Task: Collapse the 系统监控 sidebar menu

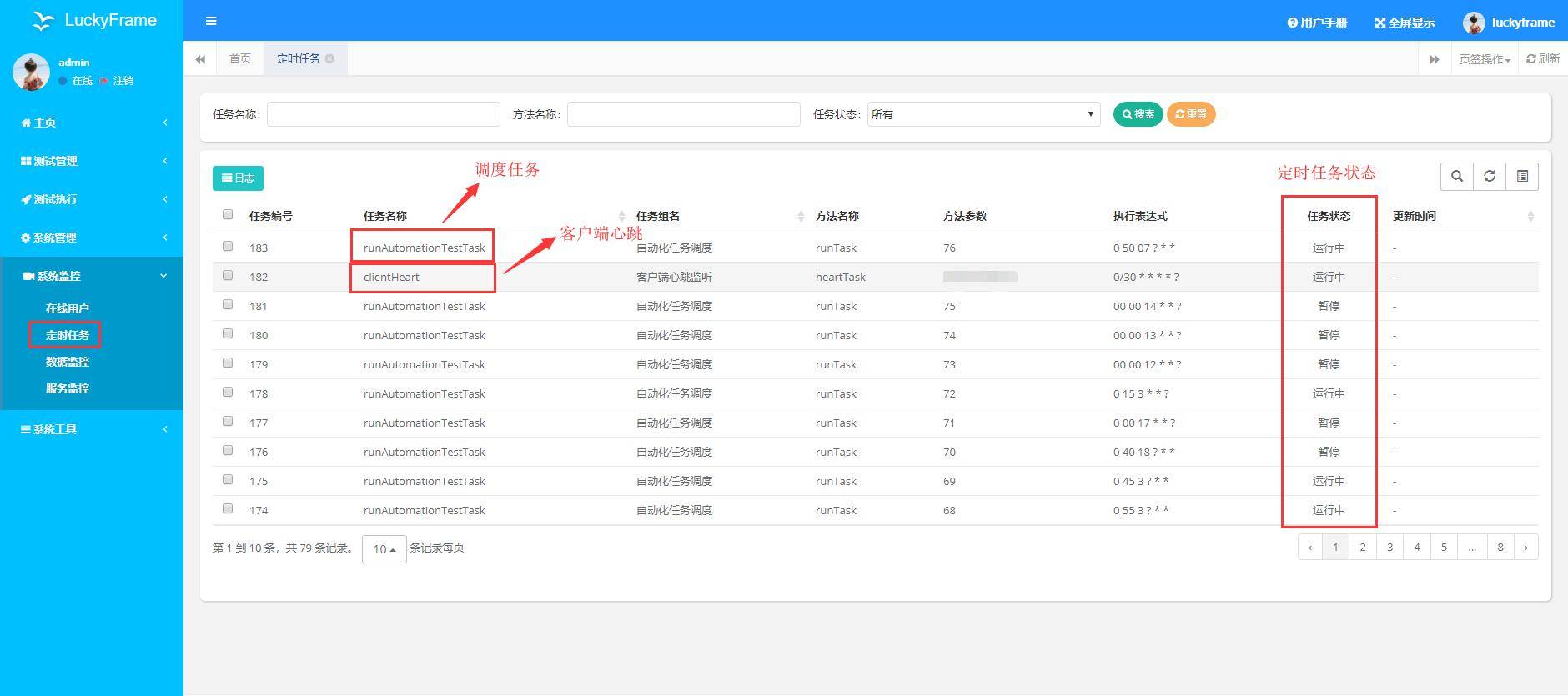Action: [x=92, y=276]
